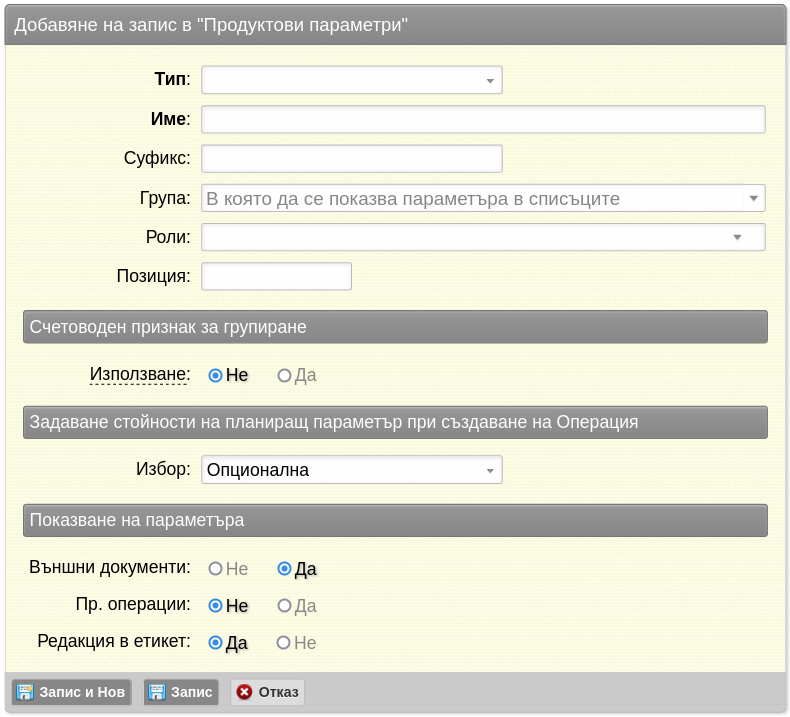Click the Счетоводен признак за групиране header
Image resolution: width=790 pixels, height=717 pixels.
pos(396,327)
